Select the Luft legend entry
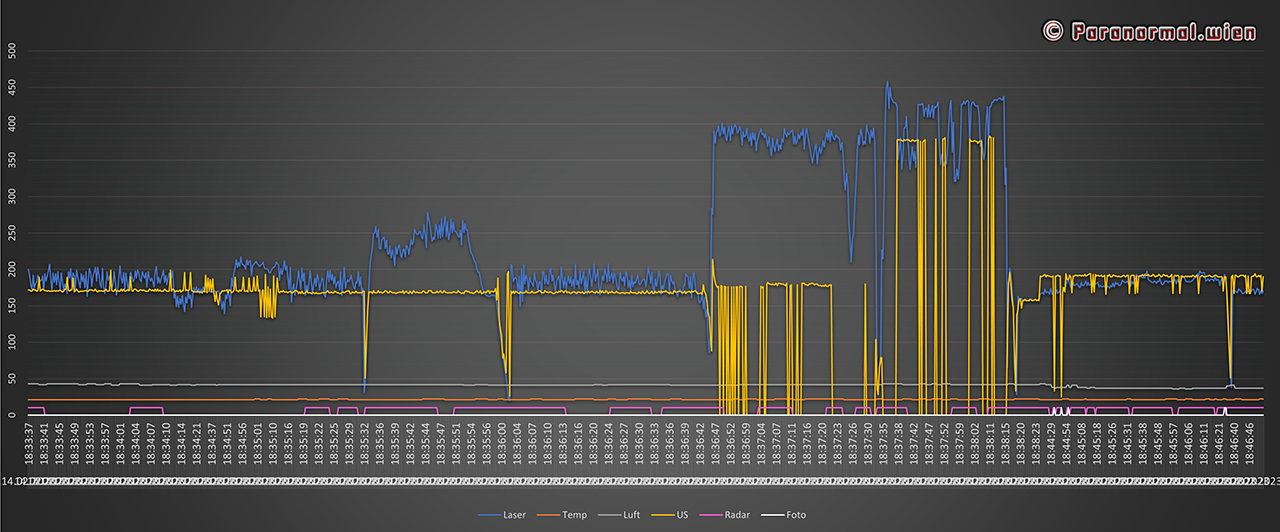The height and width of the screenshot is (532, 1280). click(632, 515)
